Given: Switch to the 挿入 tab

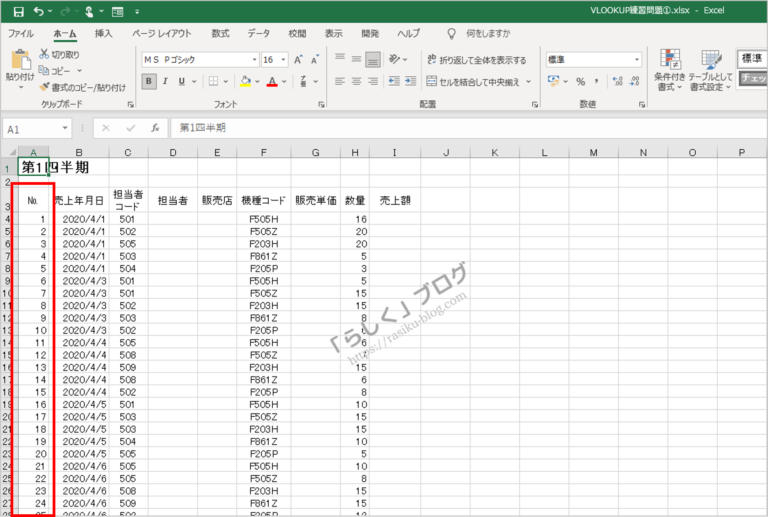Looking at the screenshot, I should click(x=103, y=34).
